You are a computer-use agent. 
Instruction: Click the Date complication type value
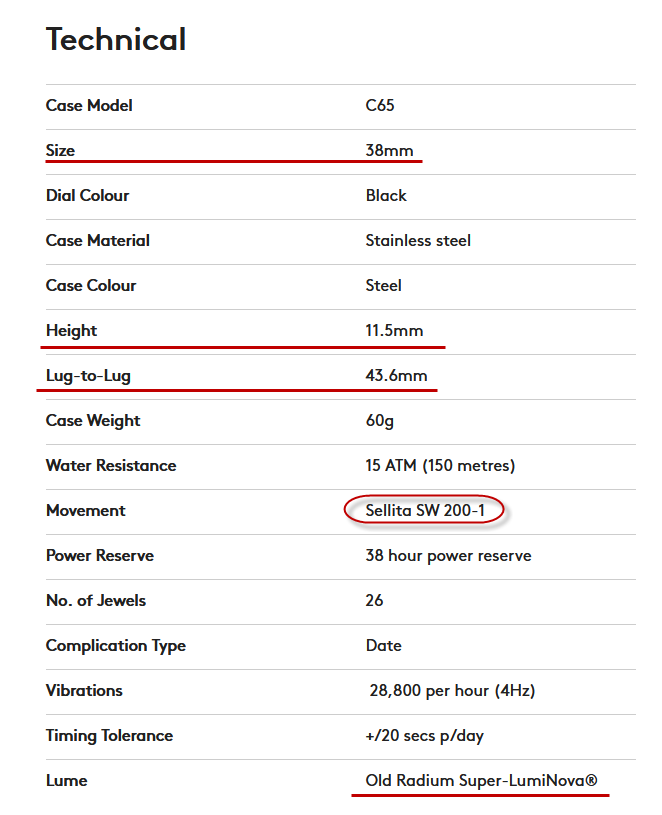click(384, 645)
